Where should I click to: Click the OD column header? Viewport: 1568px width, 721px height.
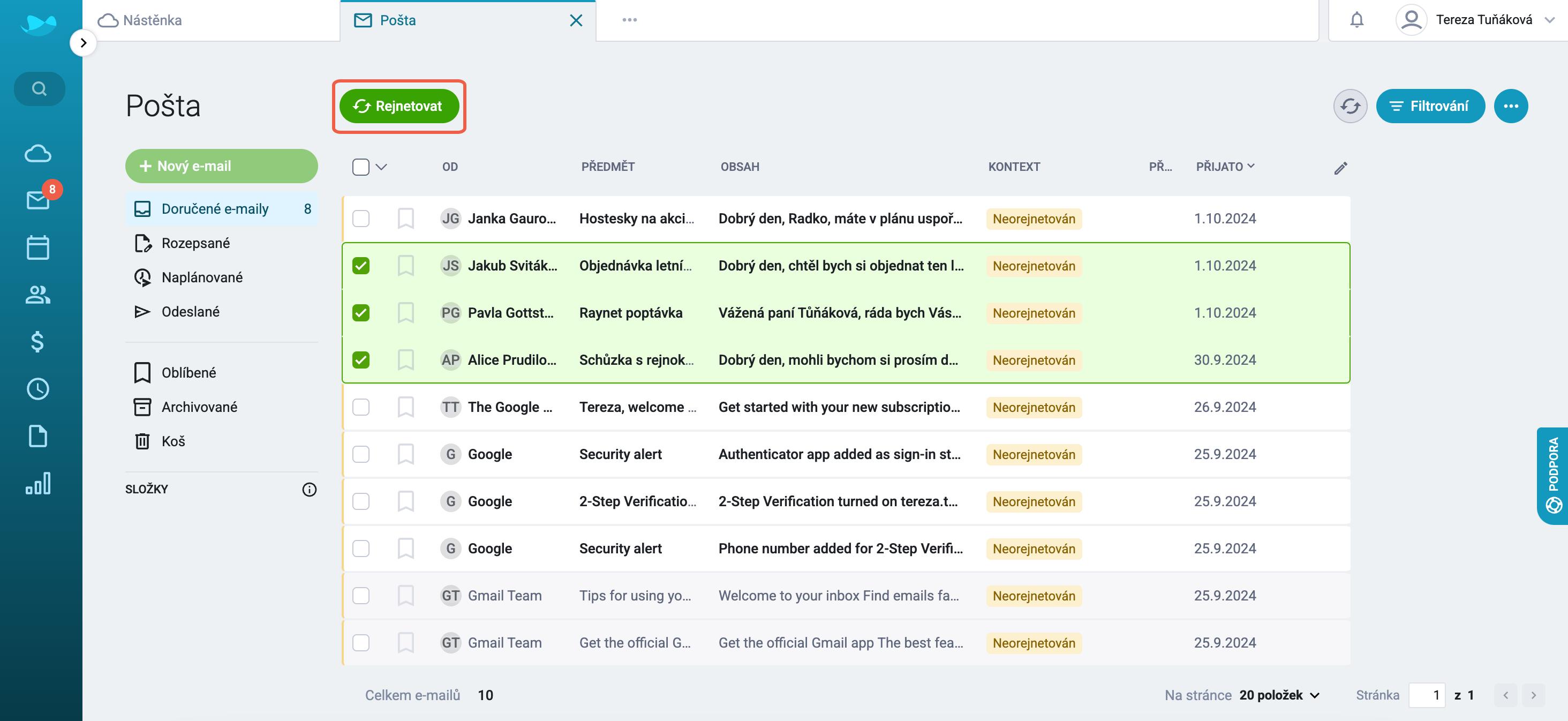[x=450, y=167]
